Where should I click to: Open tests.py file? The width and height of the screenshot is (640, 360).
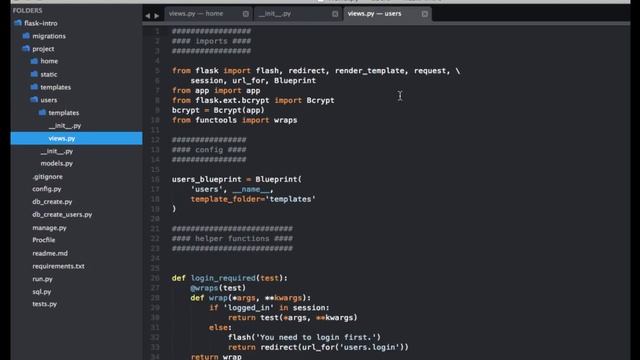tap(44, 304)
